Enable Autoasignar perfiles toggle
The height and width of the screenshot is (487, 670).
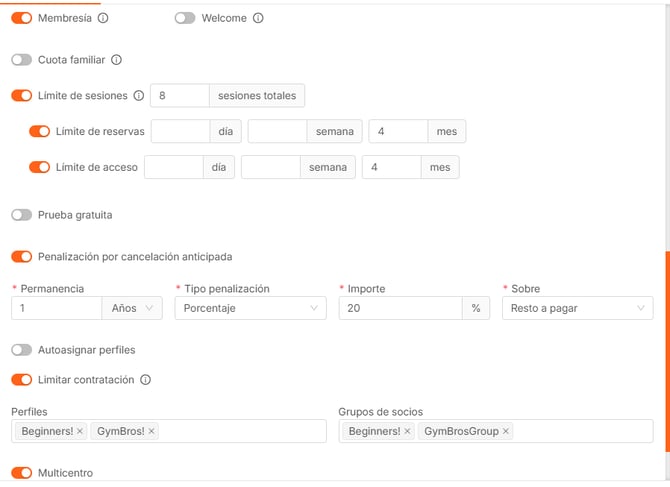[x=21, y=350]
